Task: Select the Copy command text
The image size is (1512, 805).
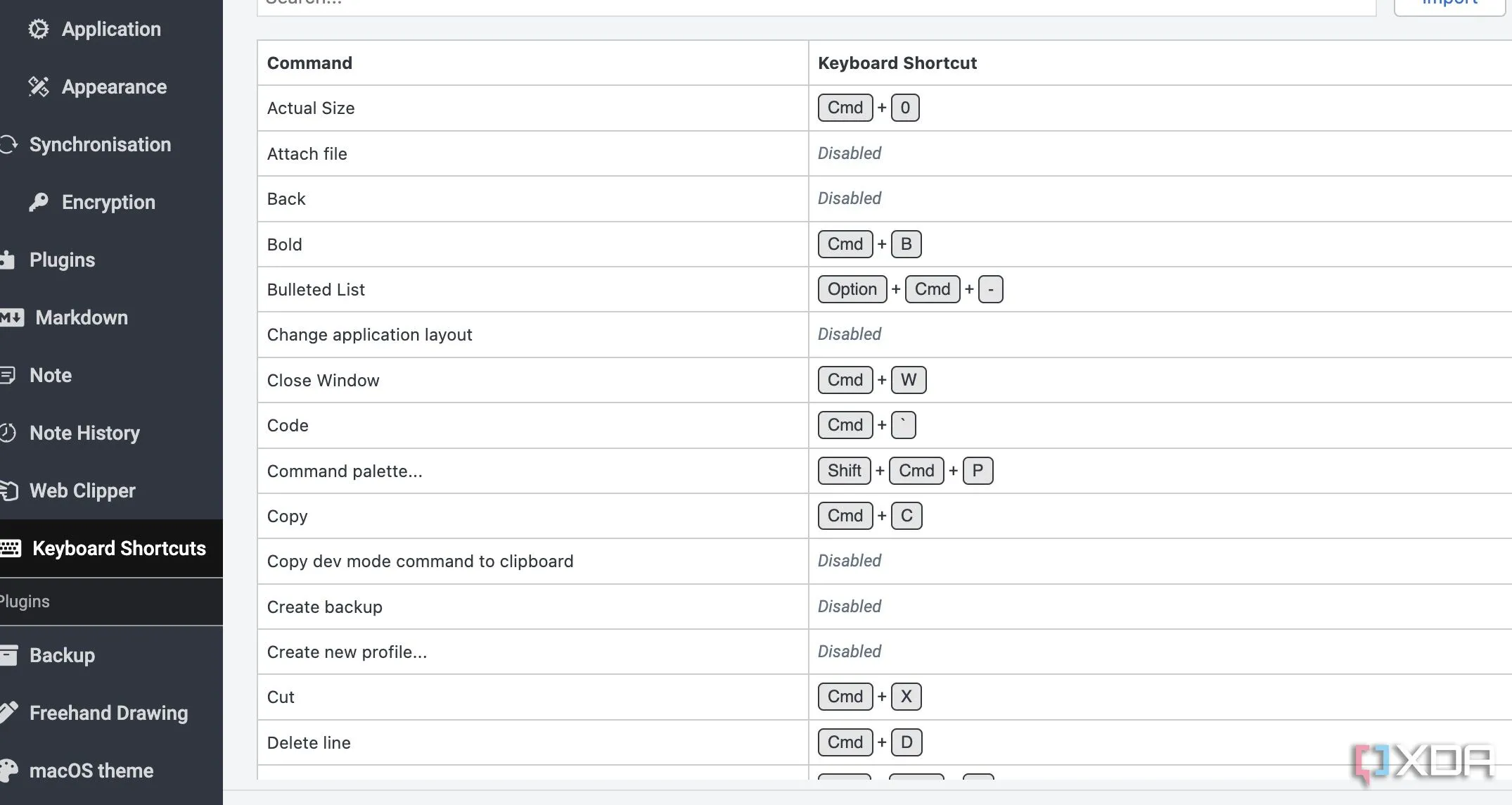Action: [x=288, y=516]
